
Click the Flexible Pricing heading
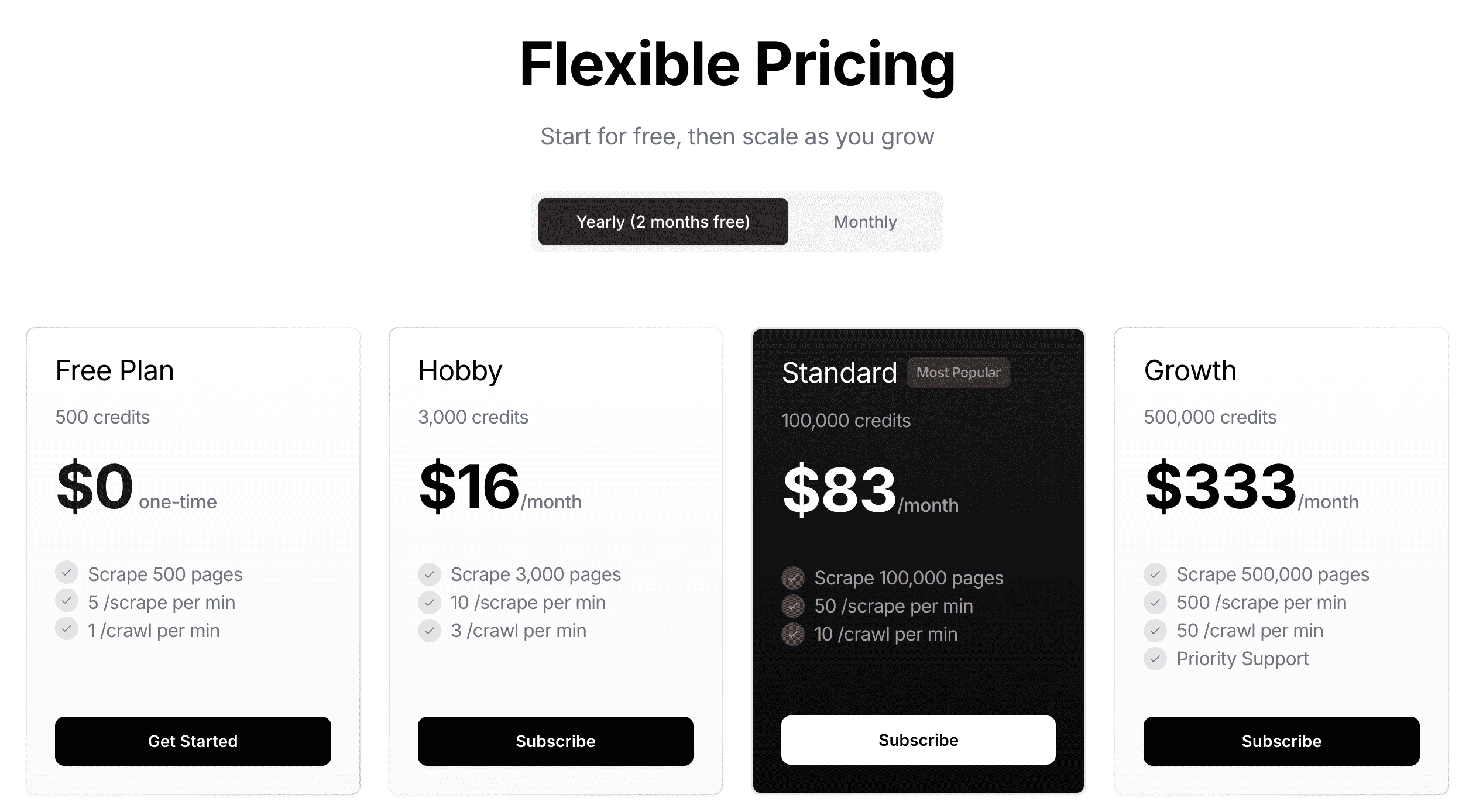coord(737,64)
